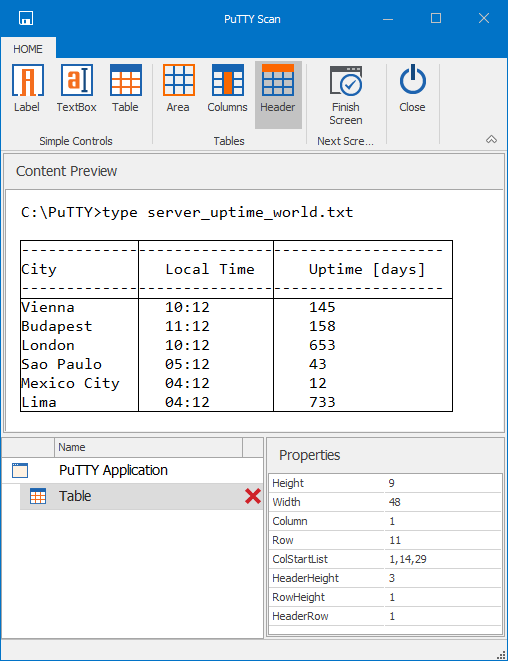Screen dimensions: 508x661
Task: Select the PuTTY Application tree node
Action: (x=113, y=470)
